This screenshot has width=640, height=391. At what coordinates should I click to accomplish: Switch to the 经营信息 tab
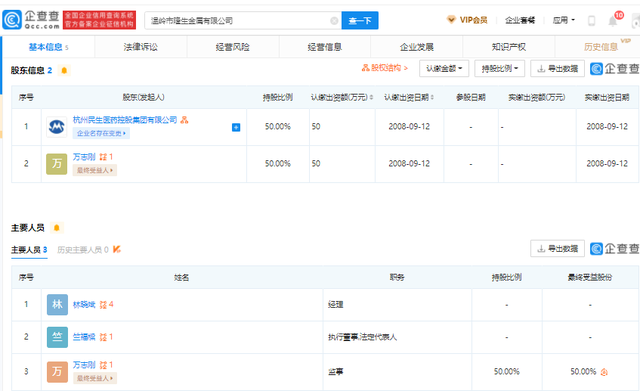click(x=324, y=47)
